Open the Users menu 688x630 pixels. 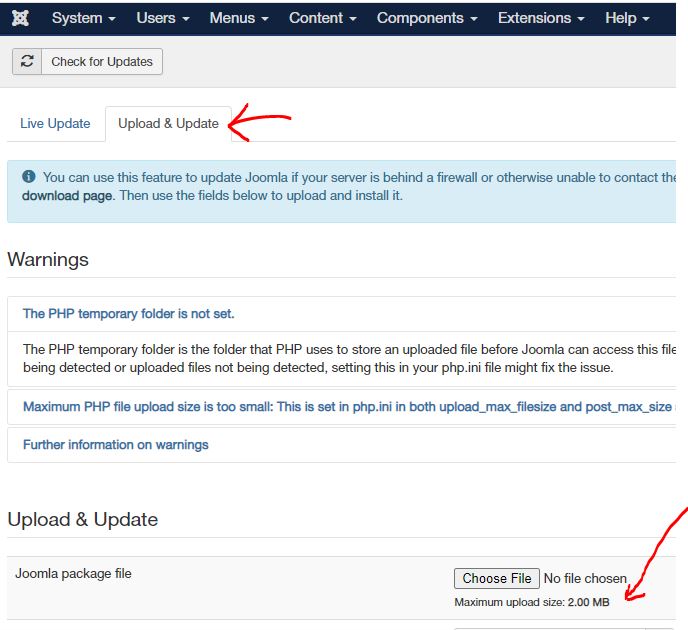point(163,18)
